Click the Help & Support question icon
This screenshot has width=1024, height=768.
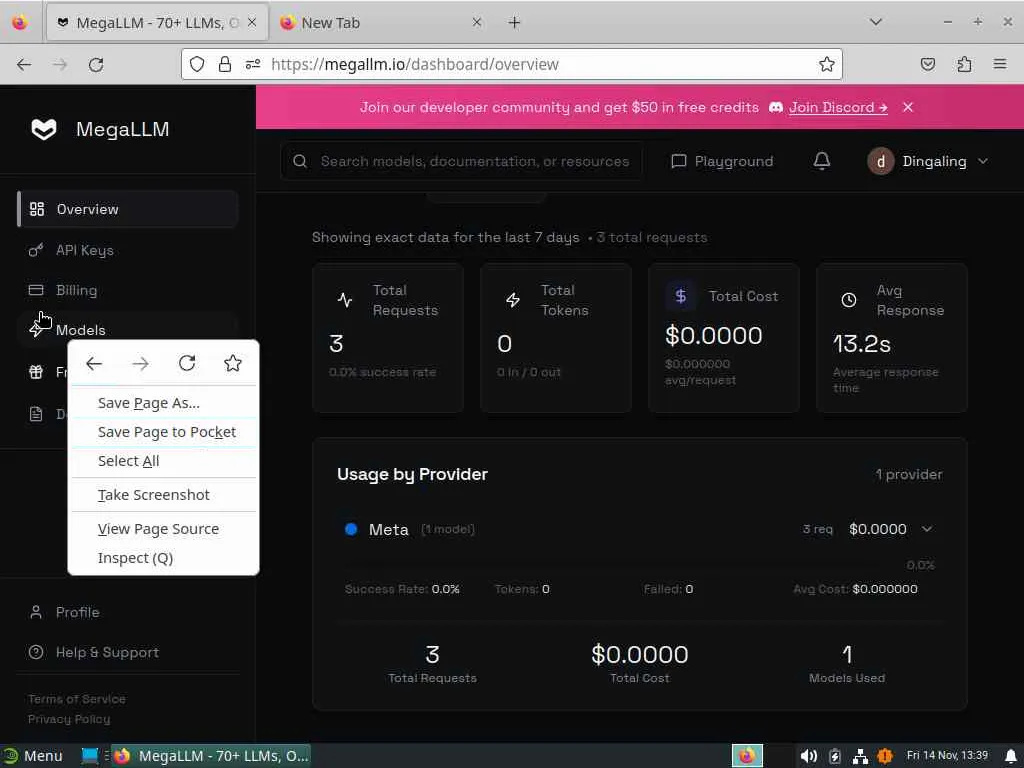click(x=36, y=652)
